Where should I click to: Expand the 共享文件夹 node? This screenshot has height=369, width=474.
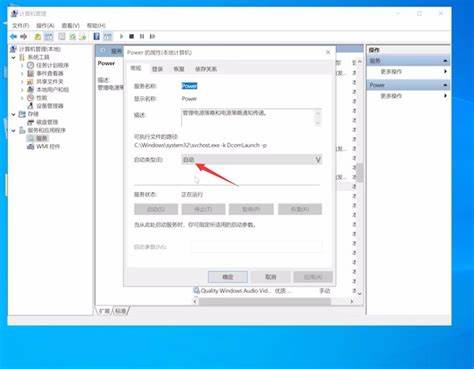pyautogui.click(x=22, y=81)
